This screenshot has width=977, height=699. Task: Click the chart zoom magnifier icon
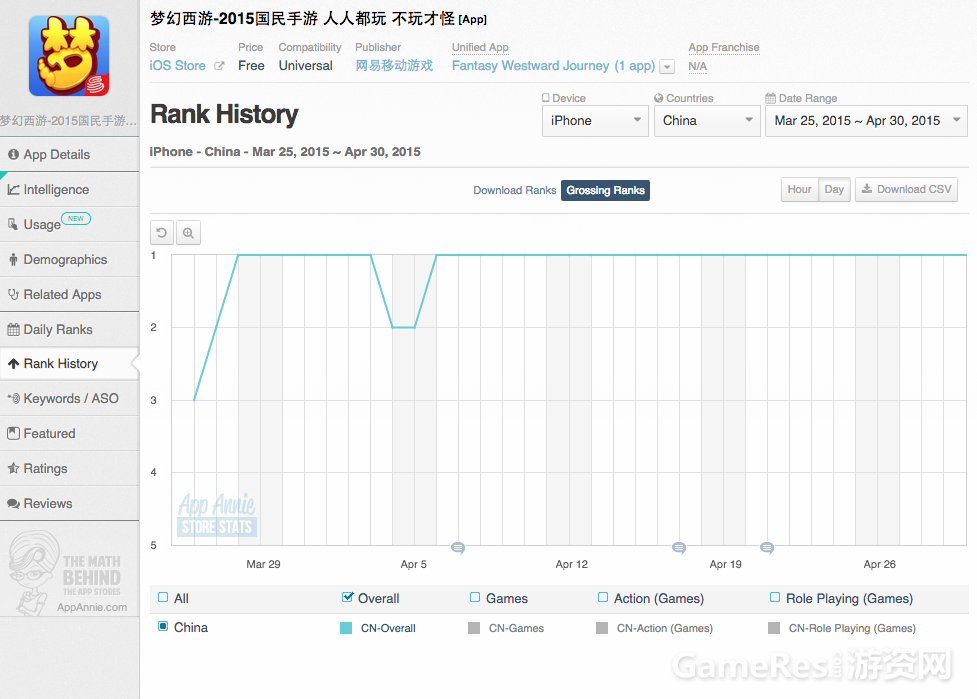coord(188,233)
